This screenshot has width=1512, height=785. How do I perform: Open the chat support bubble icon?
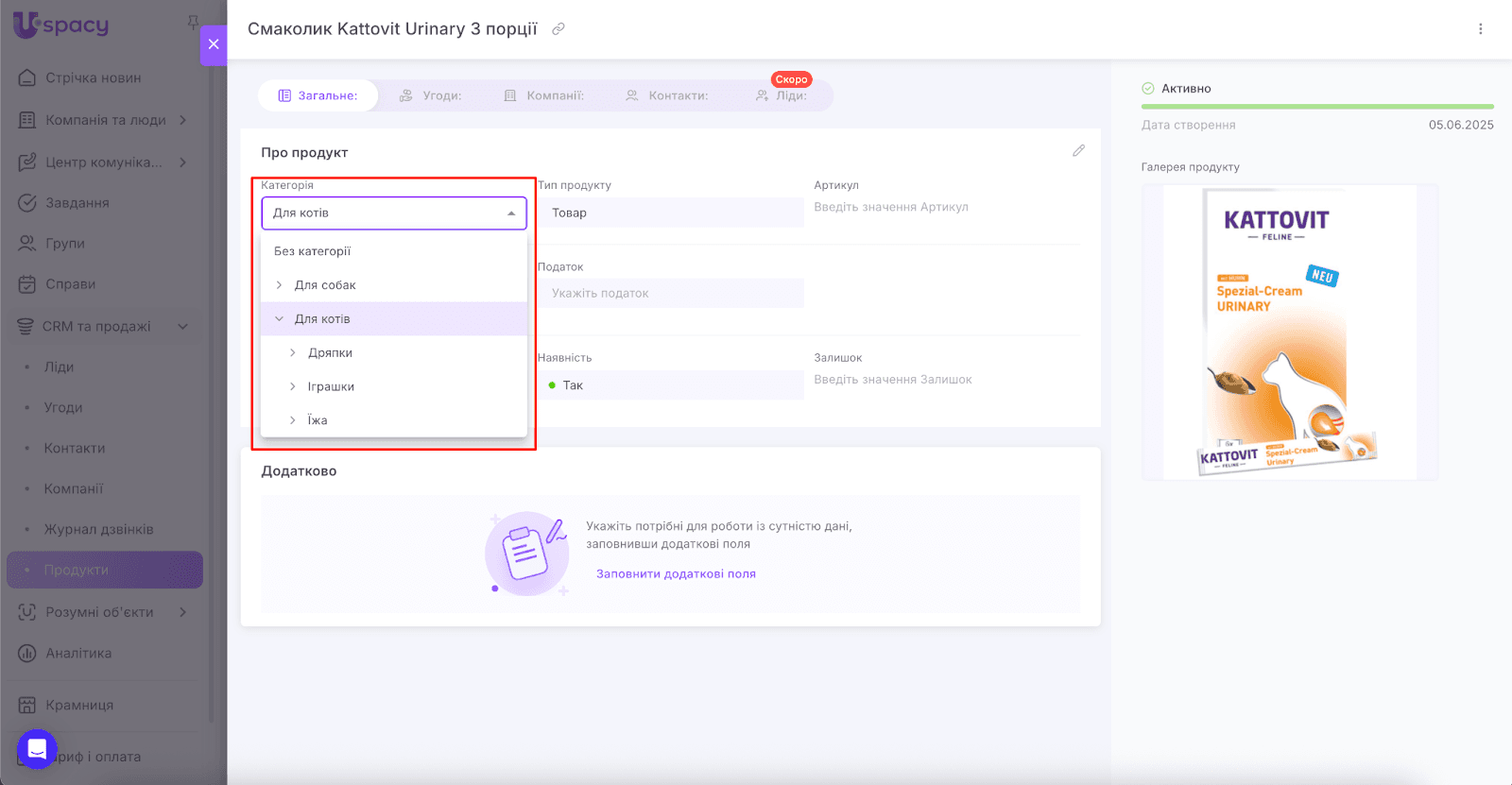click(37, 749)
